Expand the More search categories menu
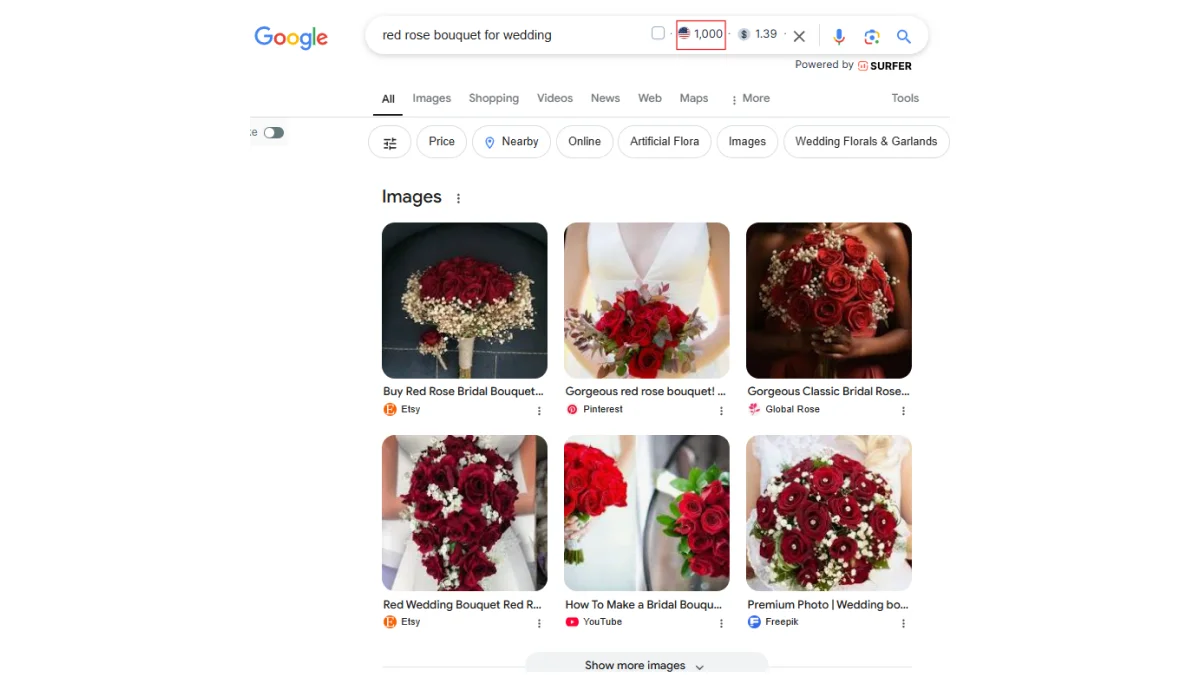 point(750,98)
